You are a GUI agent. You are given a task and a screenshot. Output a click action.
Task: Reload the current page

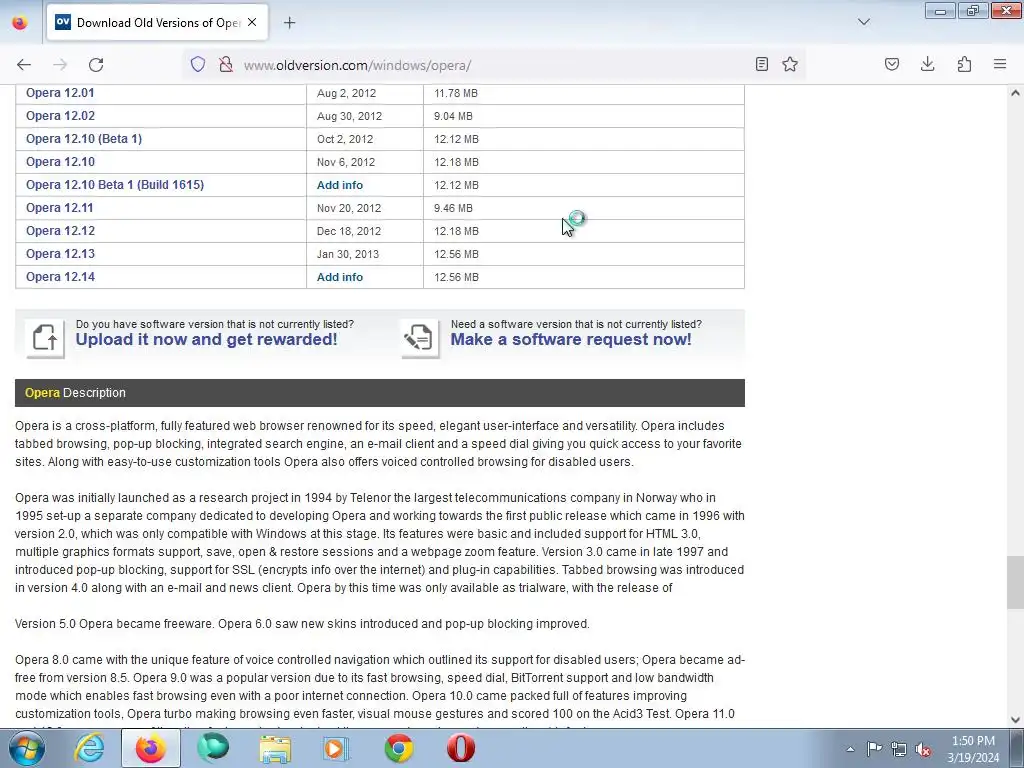96,65
